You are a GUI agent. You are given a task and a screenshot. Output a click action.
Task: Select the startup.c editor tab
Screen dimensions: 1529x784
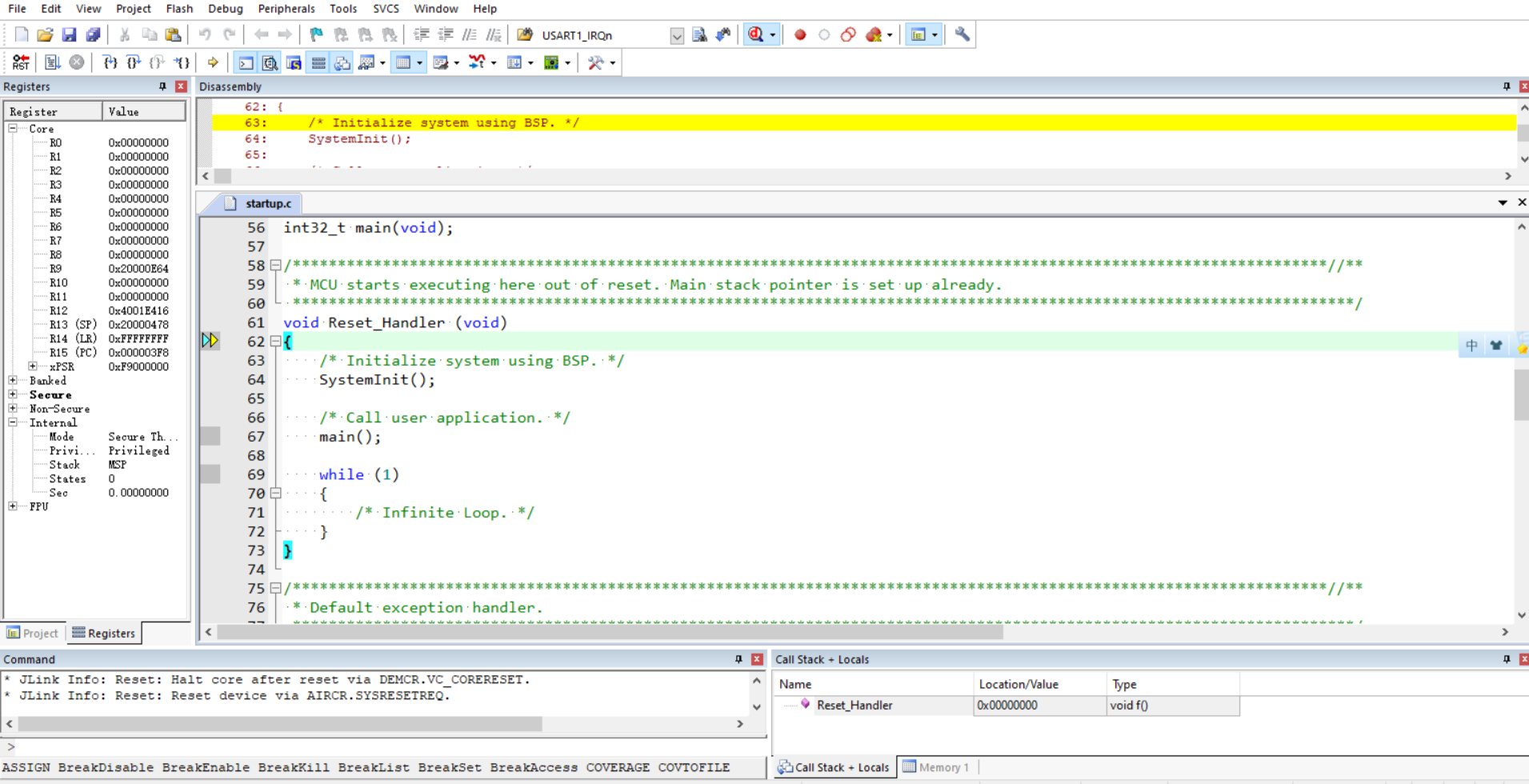tap(258, 203)
